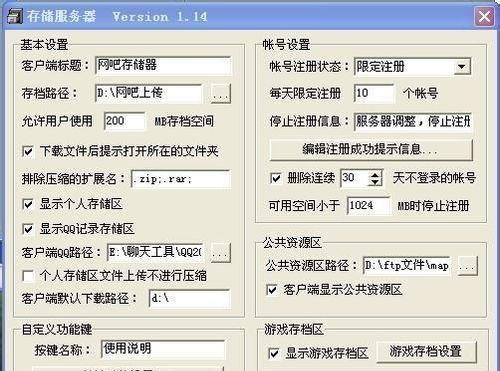Image resolution: width=500 pixels, height=371 pixels.
Task: Click 编辑注册成功提示信息 button
Action: click(x=371, y=150)
